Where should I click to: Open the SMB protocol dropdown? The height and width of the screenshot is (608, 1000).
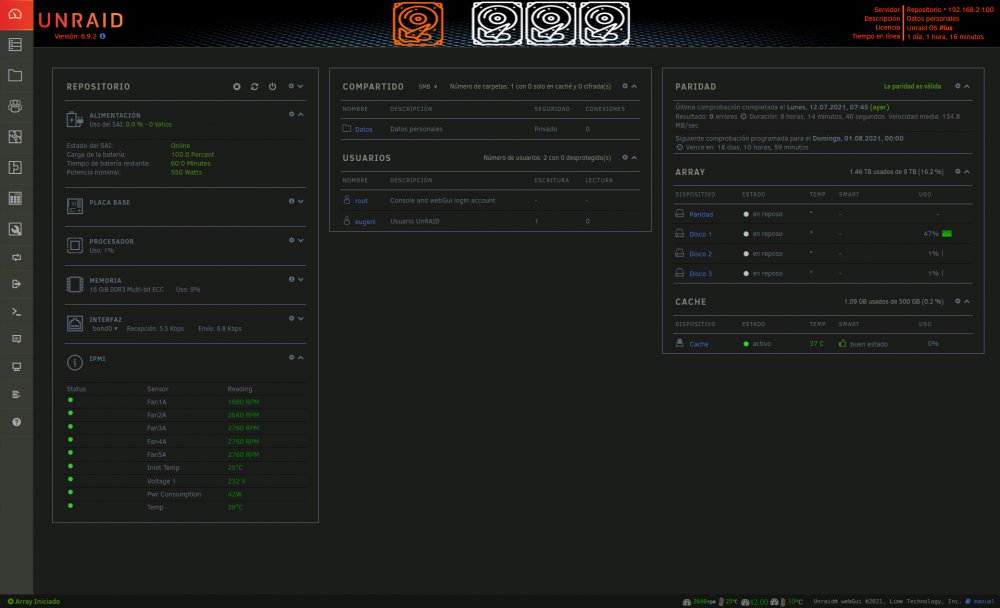click(x=428, y=87)
